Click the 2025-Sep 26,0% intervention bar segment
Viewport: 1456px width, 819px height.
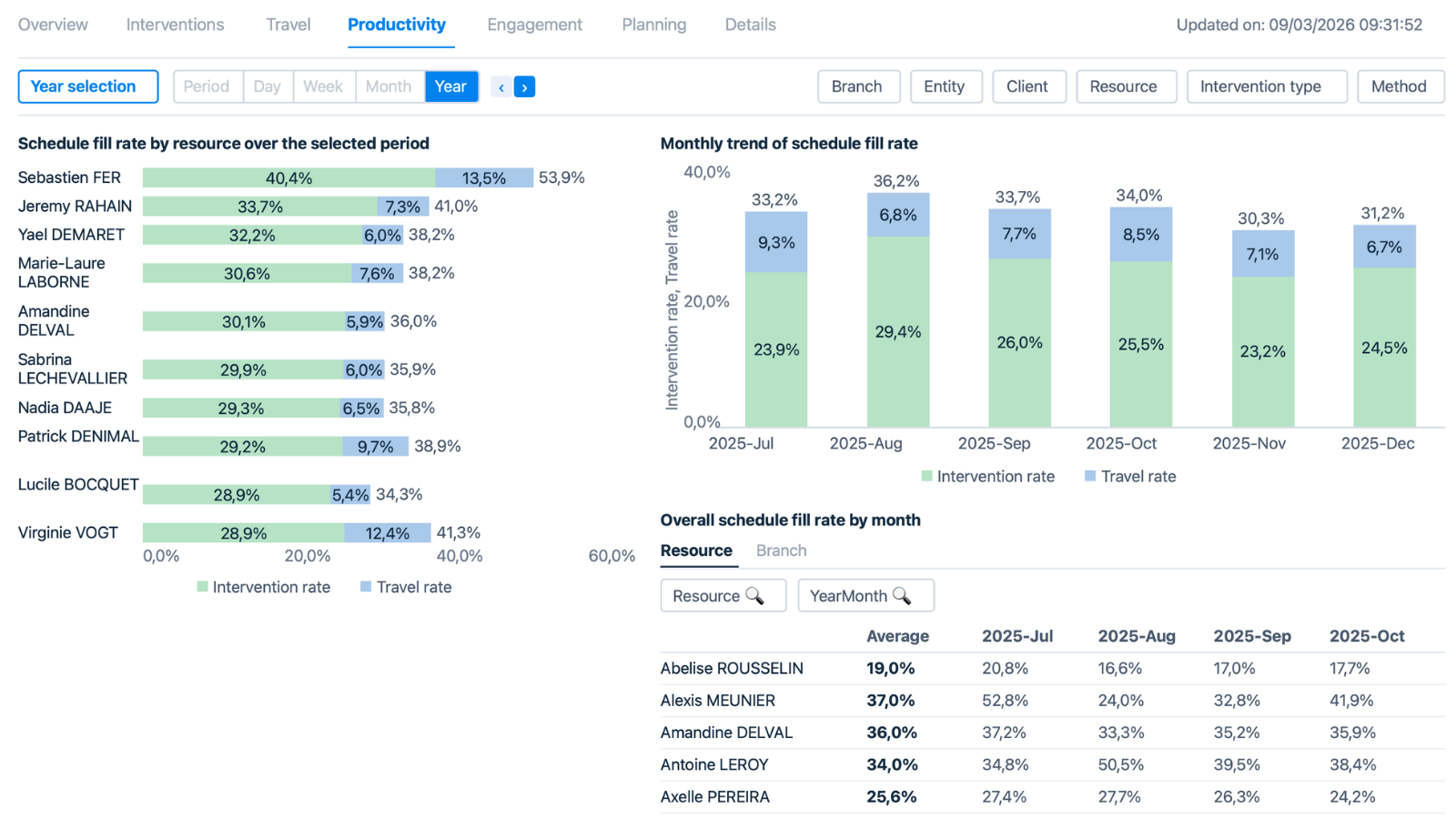click(x=1019, y=342)
